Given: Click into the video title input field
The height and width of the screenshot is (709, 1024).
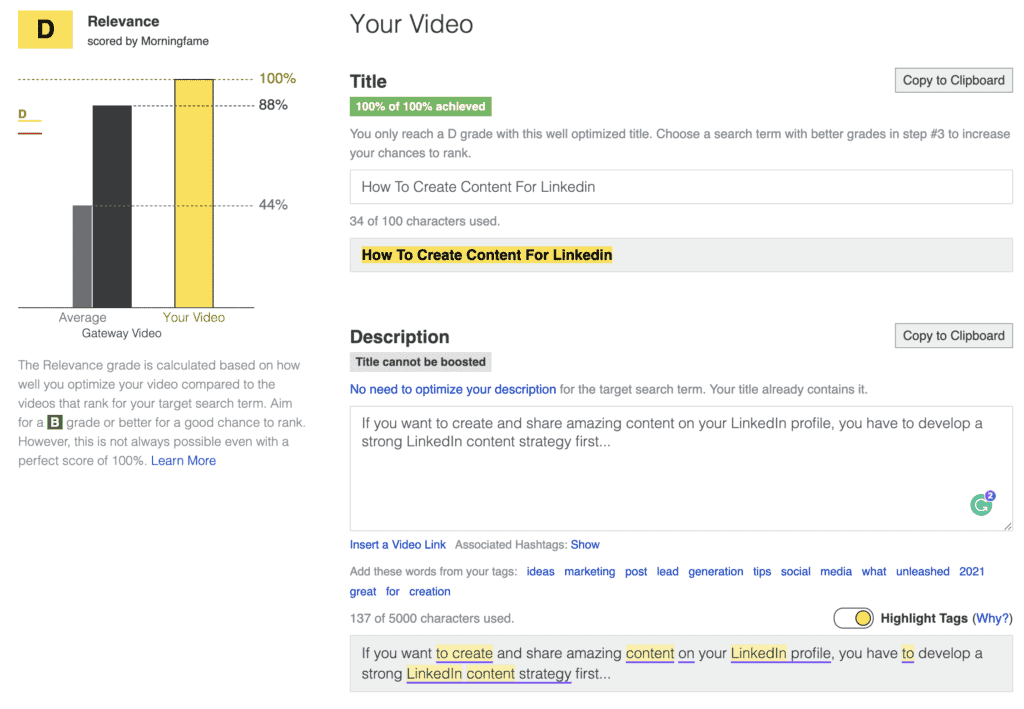Looking at the screenshot, I should click(680, 187).
